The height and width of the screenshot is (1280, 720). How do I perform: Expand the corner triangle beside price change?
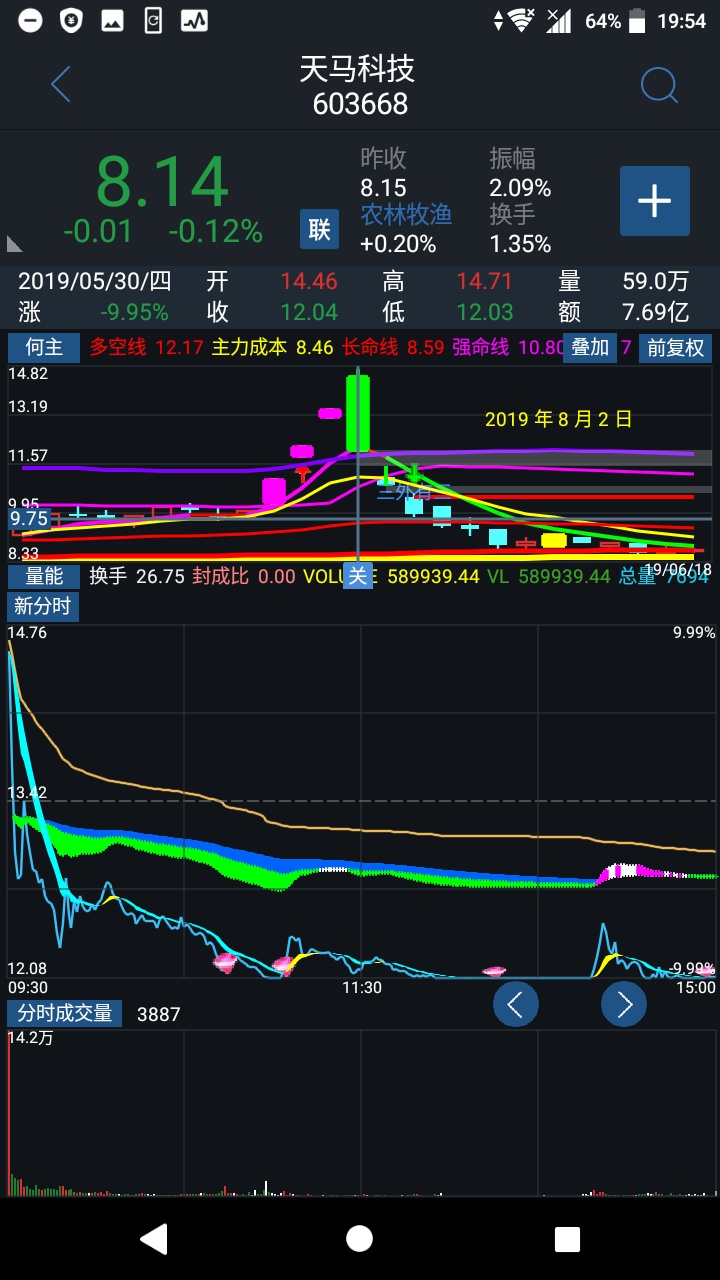[14, 242]
